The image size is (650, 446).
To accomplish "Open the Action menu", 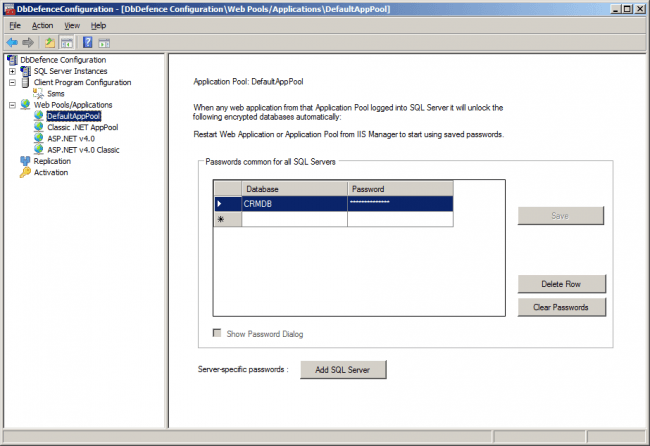I will coord(42,25).
